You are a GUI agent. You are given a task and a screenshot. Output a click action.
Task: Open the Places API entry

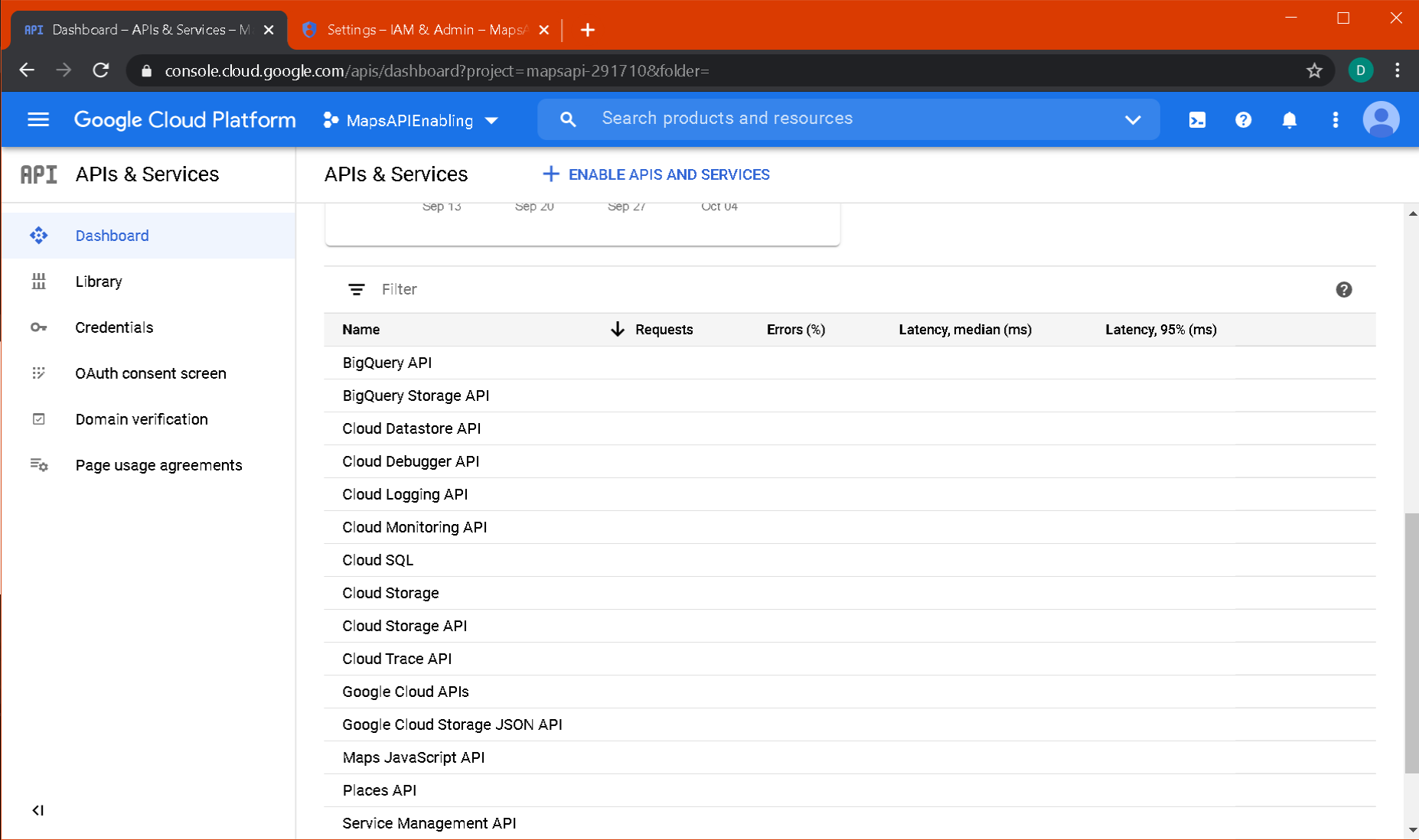[x=379, y=790]
